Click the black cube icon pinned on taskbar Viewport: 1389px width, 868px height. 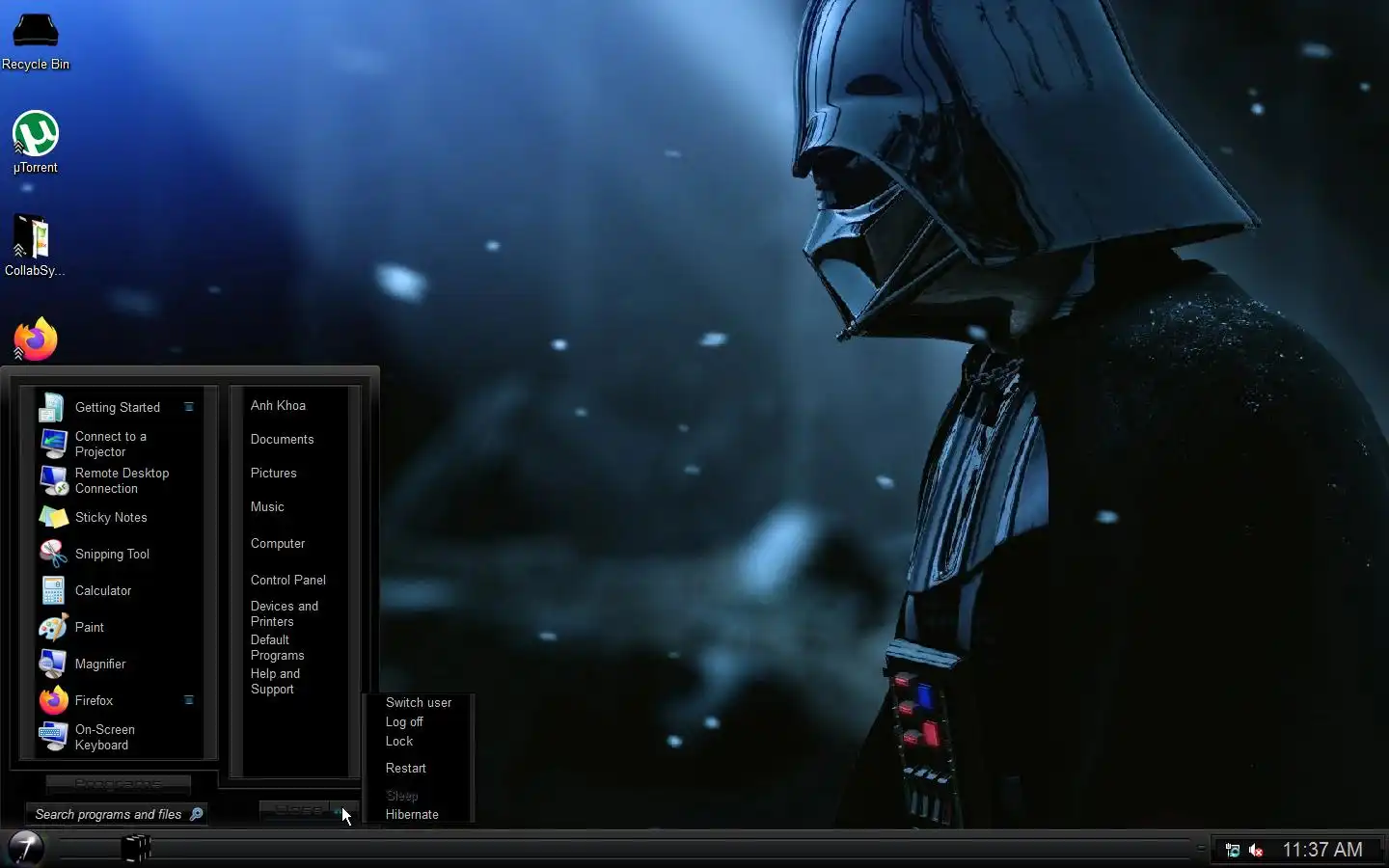coord(137,849)
